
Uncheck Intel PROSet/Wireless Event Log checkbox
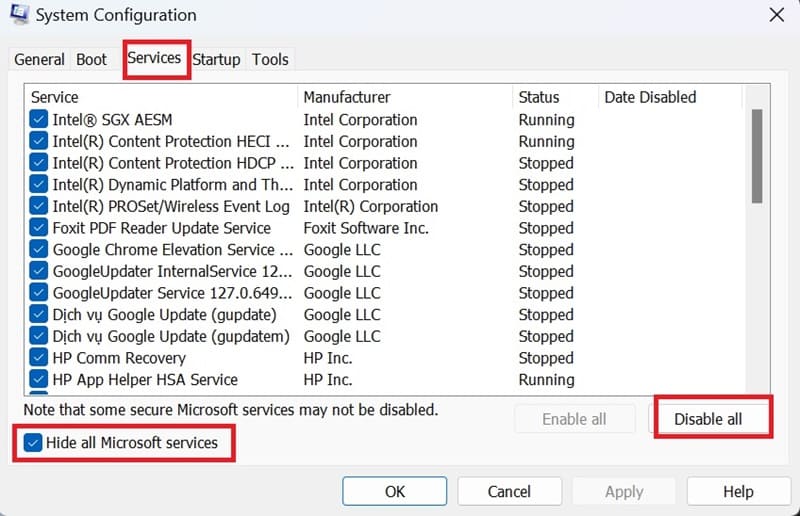click(39, 206)
